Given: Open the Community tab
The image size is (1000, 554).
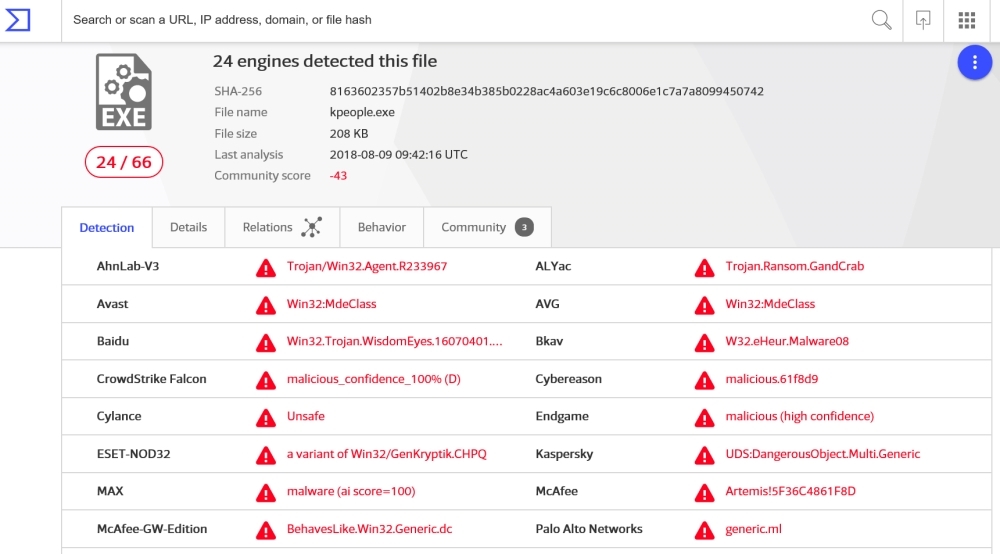Looking at the screenshot, I should coord(487,228).
